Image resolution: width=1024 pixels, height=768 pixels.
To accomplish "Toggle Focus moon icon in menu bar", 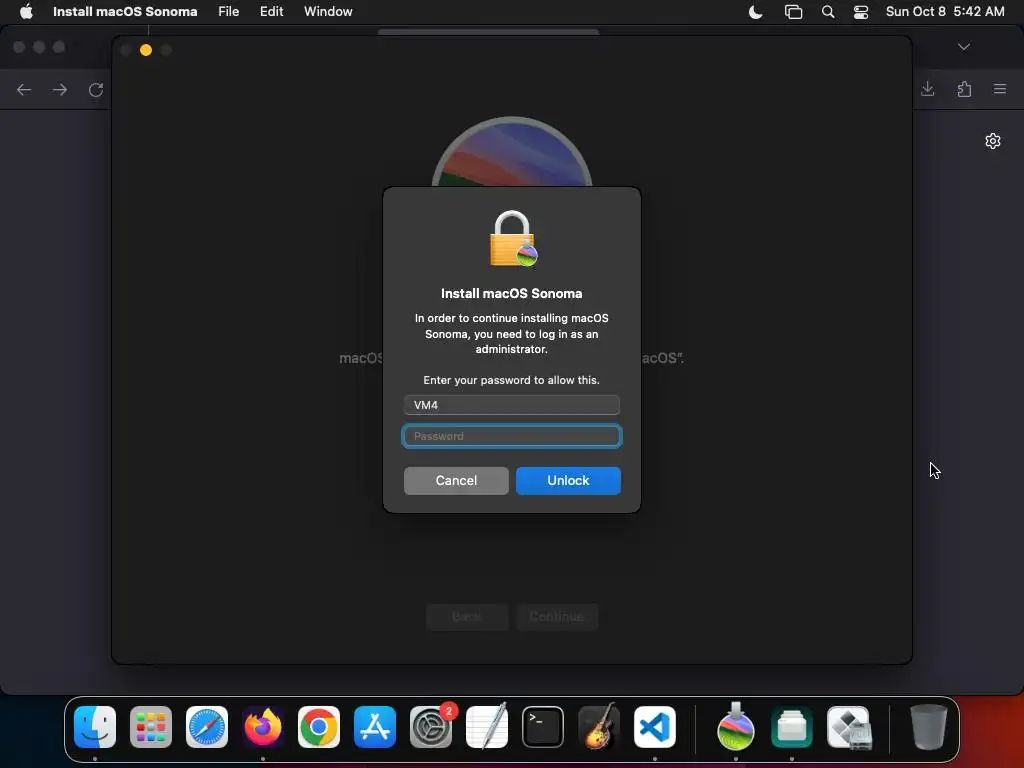I will pos(756,12).
